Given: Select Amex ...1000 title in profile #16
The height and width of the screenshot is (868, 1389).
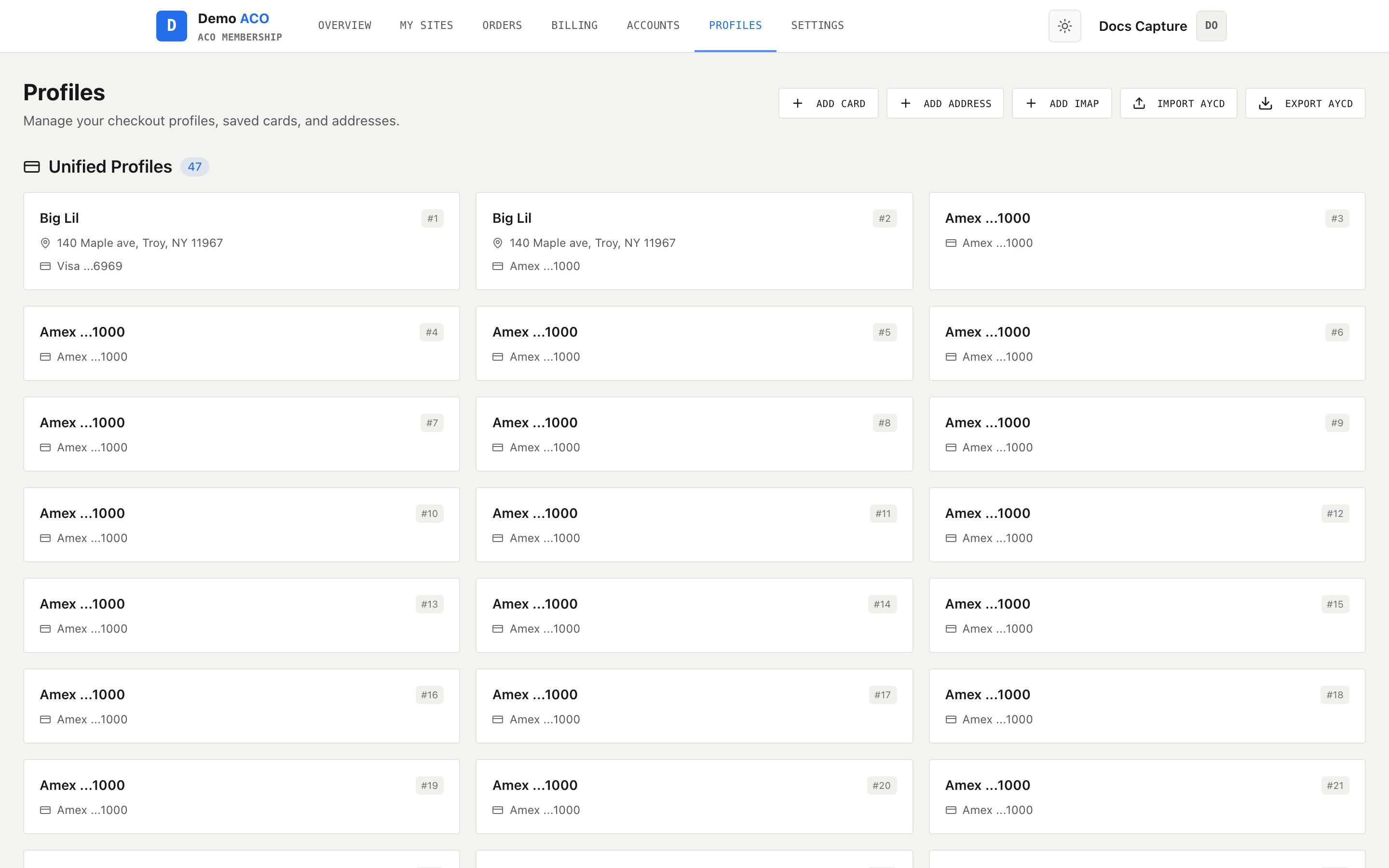Looking at the screenshot, I should tap(82, 695).
